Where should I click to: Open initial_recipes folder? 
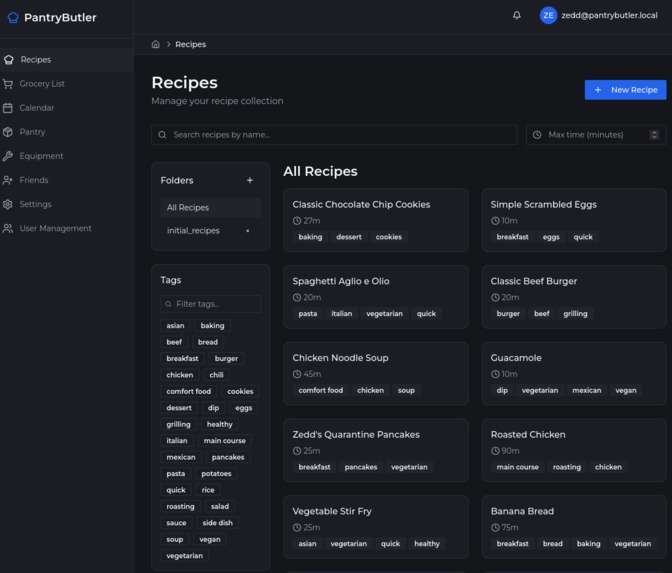point(193,231)
